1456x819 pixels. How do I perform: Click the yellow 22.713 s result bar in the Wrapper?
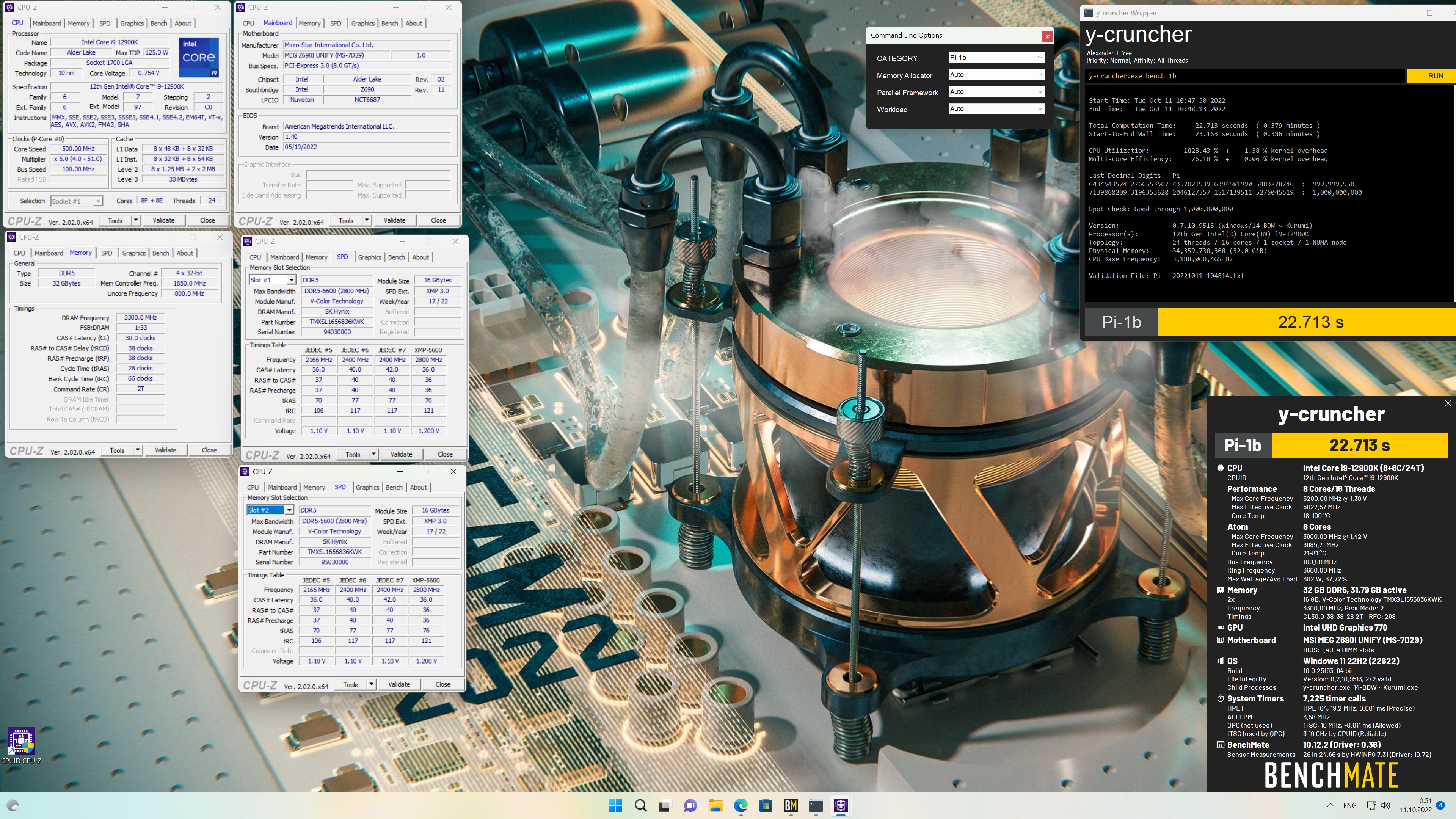point(1307,322)
